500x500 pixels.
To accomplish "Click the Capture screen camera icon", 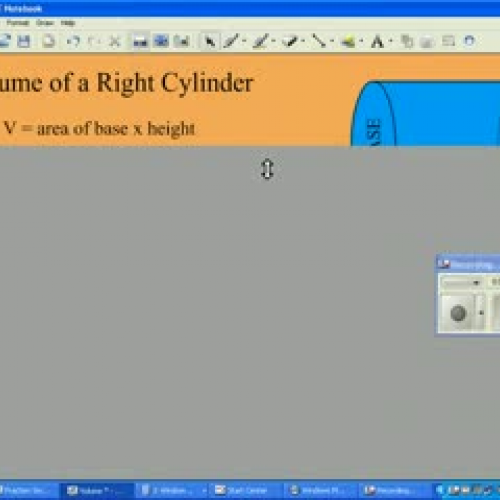I will coord(182,42).
